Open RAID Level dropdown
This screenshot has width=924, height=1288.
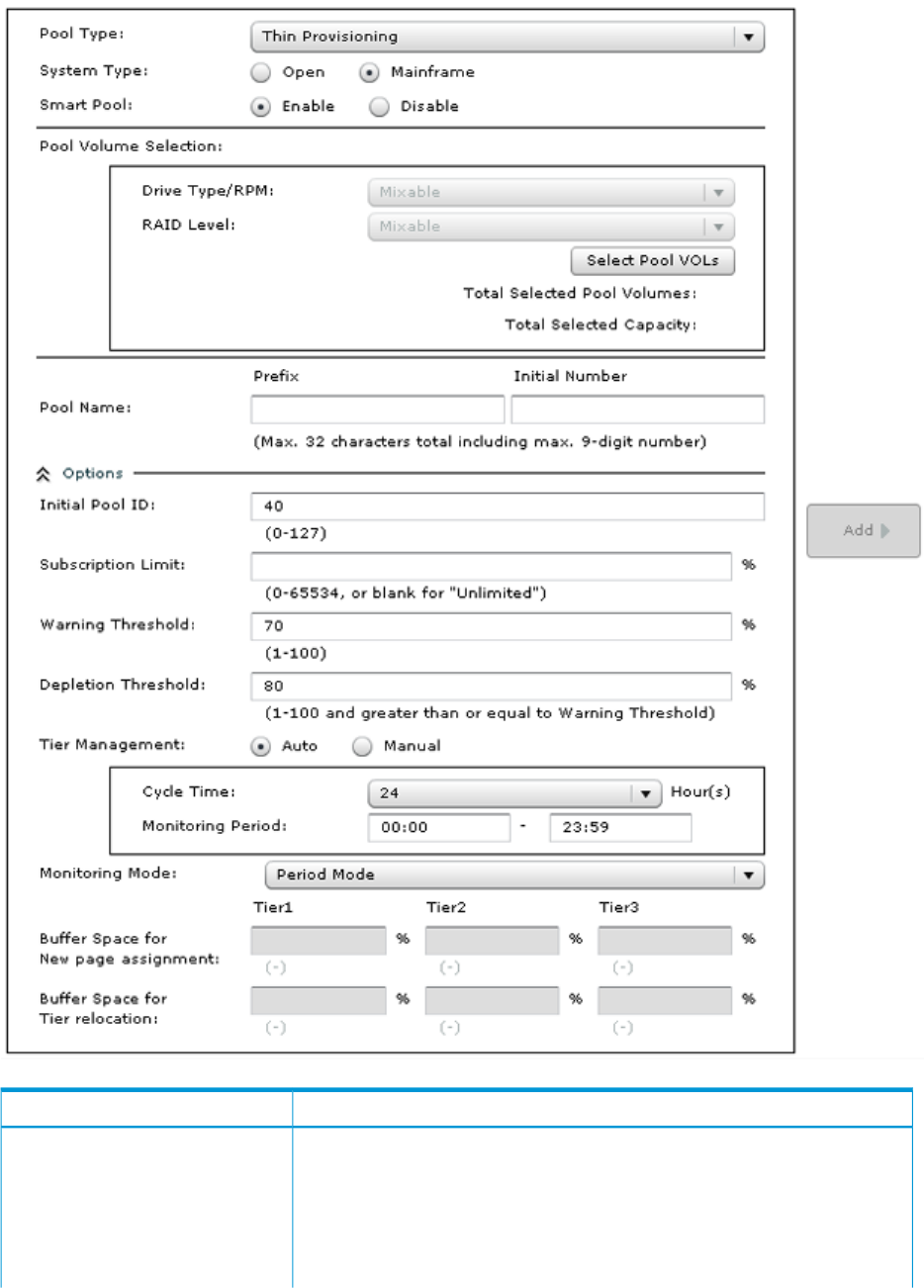[551, 227]
